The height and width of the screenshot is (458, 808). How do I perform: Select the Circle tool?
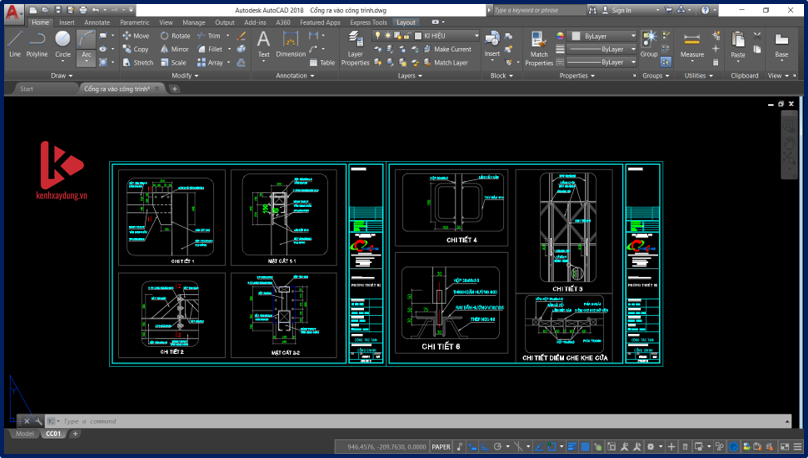[x=63, y=42]
